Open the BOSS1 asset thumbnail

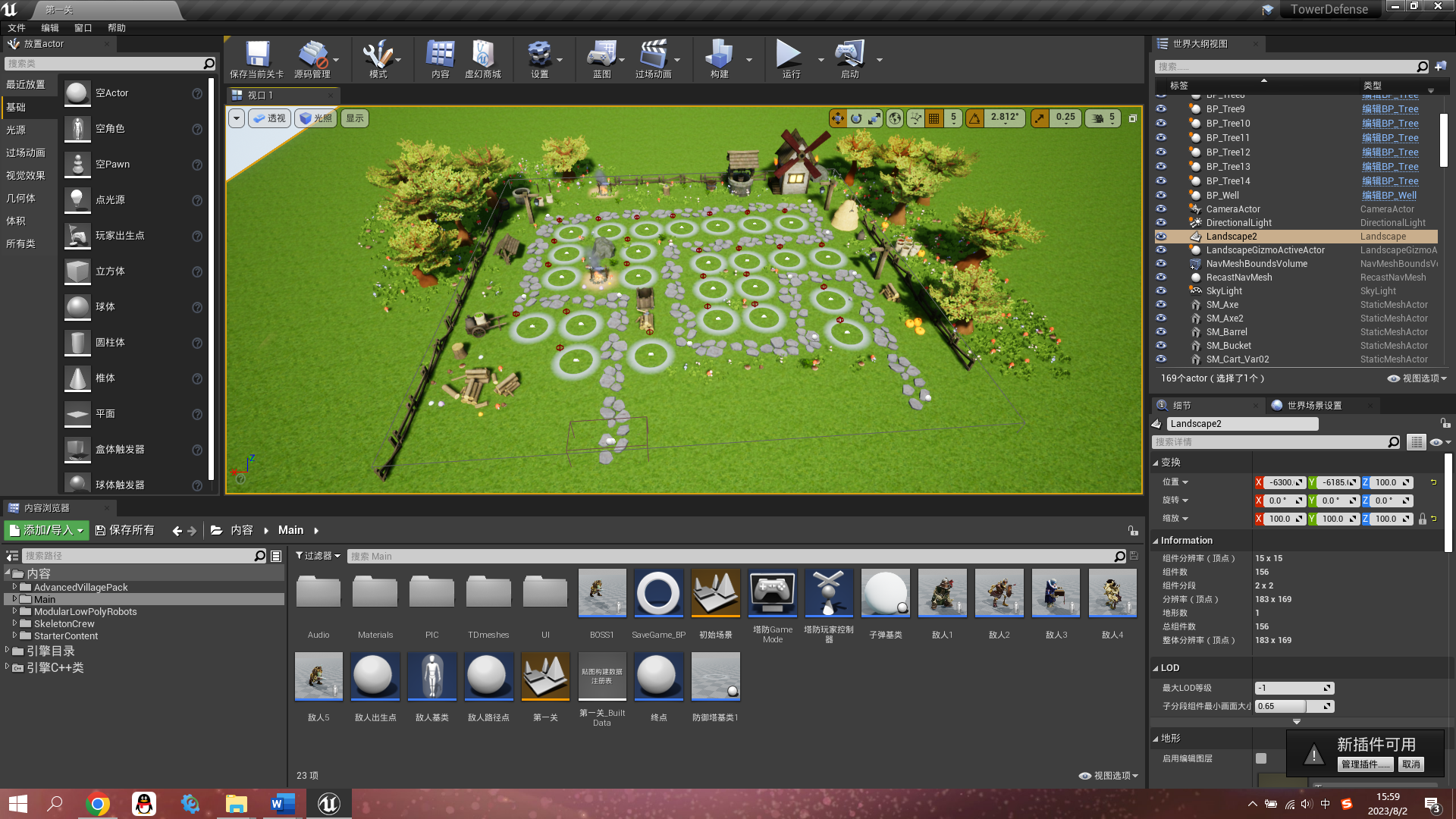tap(602, 593)
